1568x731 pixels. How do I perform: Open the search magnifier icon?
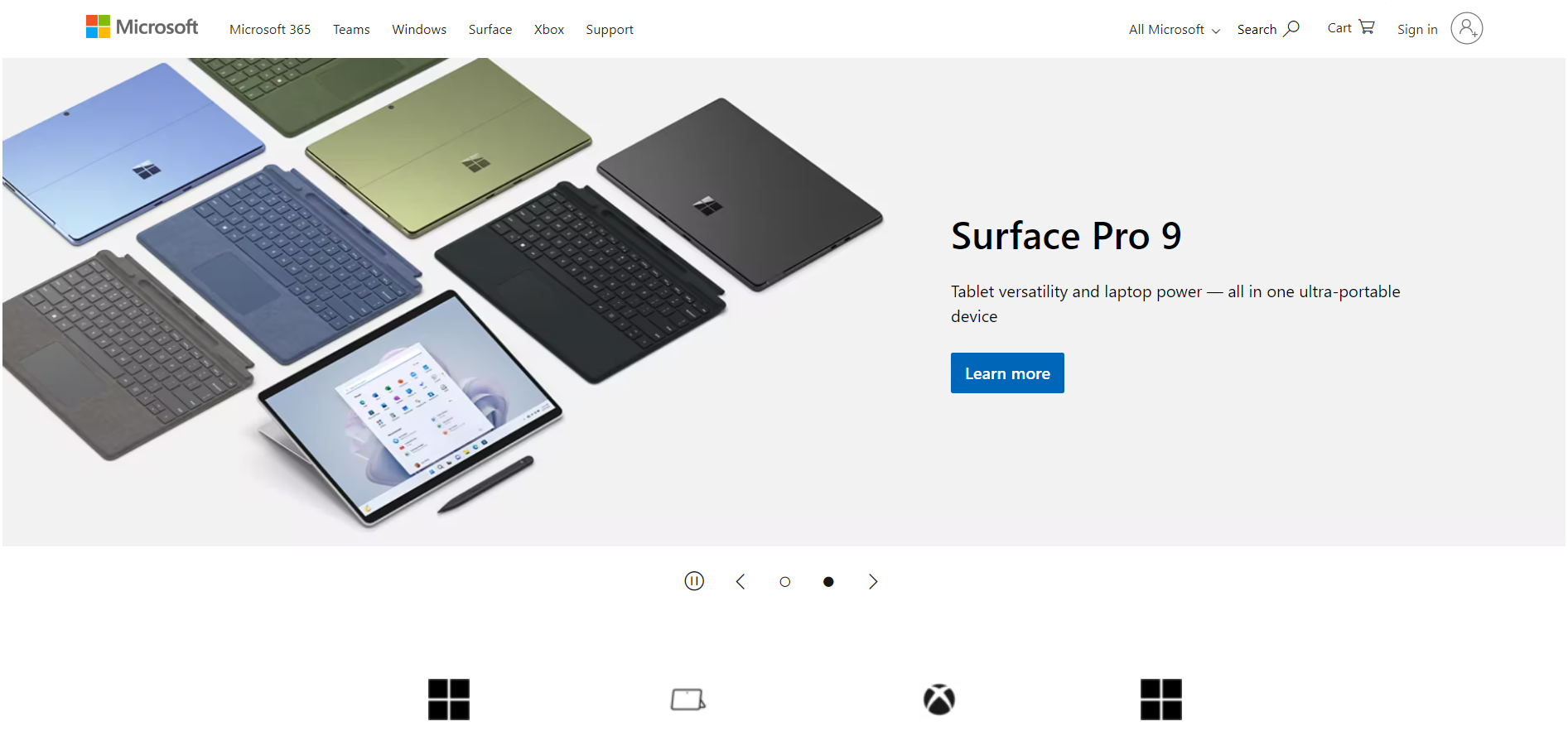1291,29
